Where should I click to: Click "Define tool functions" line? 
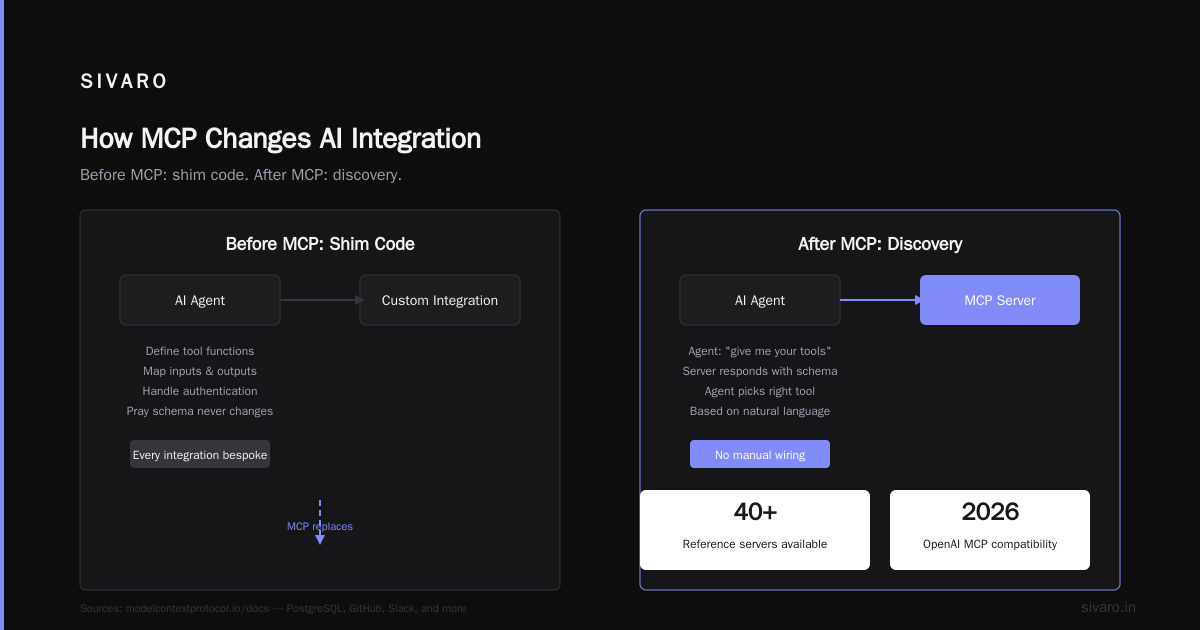tap(200, 351)
